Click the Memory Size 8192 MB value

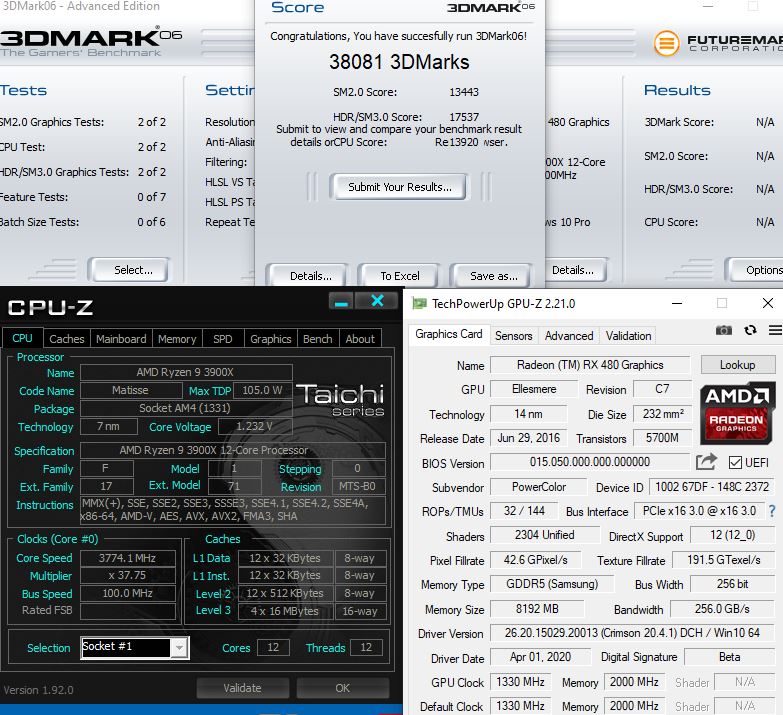tap(537, 609)
